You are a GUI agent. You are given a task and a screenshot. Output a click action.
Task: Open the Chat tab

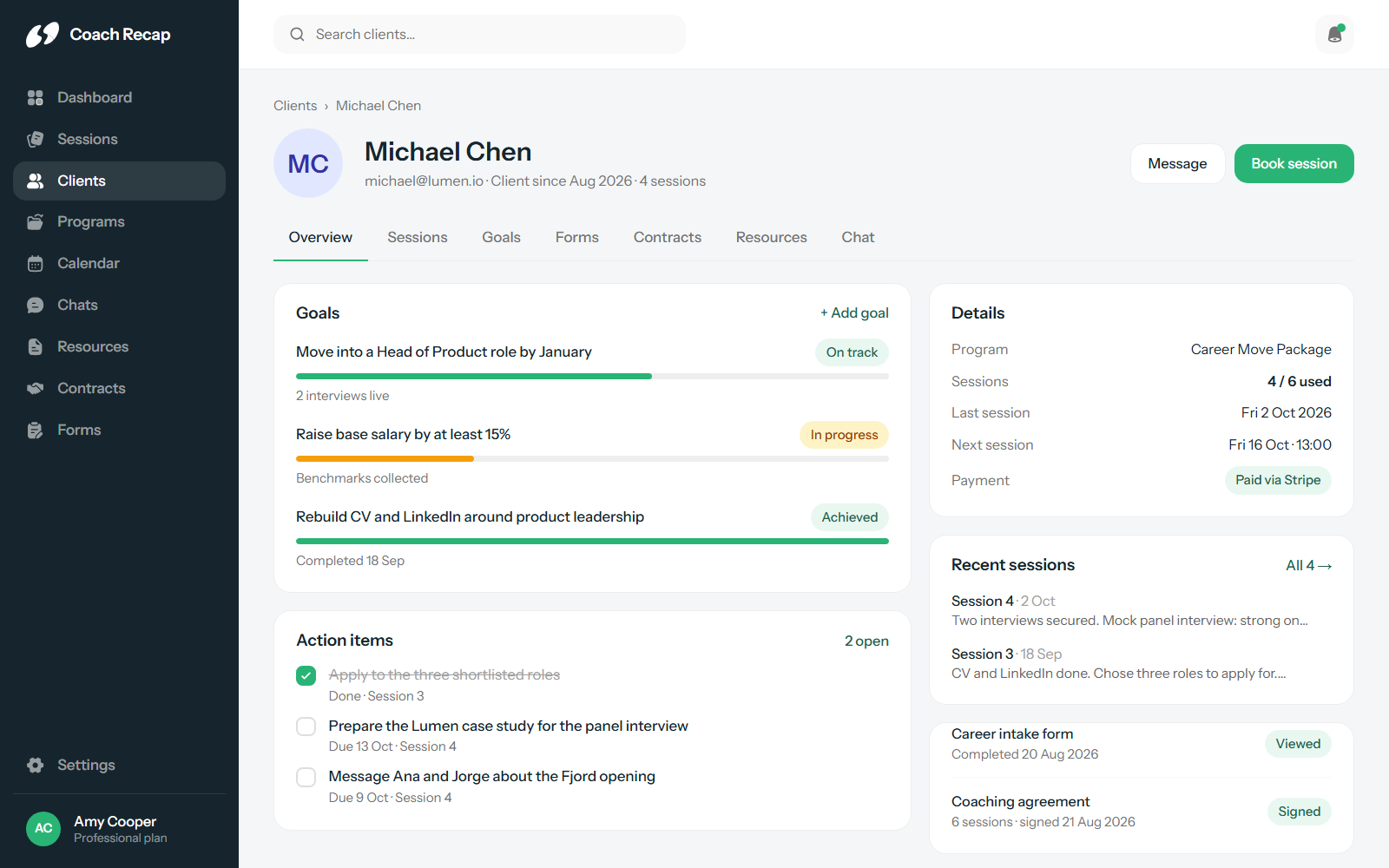click(x=858, y=238)
